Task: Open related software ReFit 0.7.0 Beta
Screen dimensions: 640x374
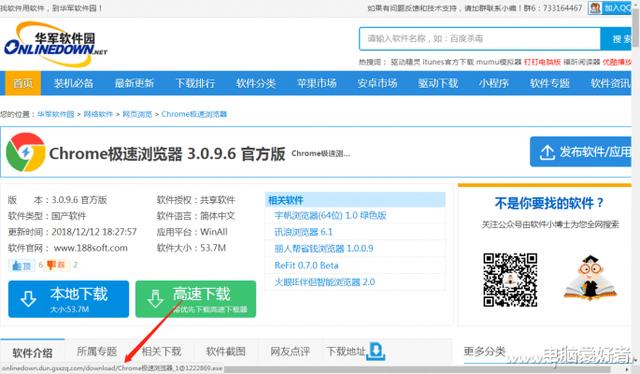Action: pyautogui.click(x=306, y=265)
